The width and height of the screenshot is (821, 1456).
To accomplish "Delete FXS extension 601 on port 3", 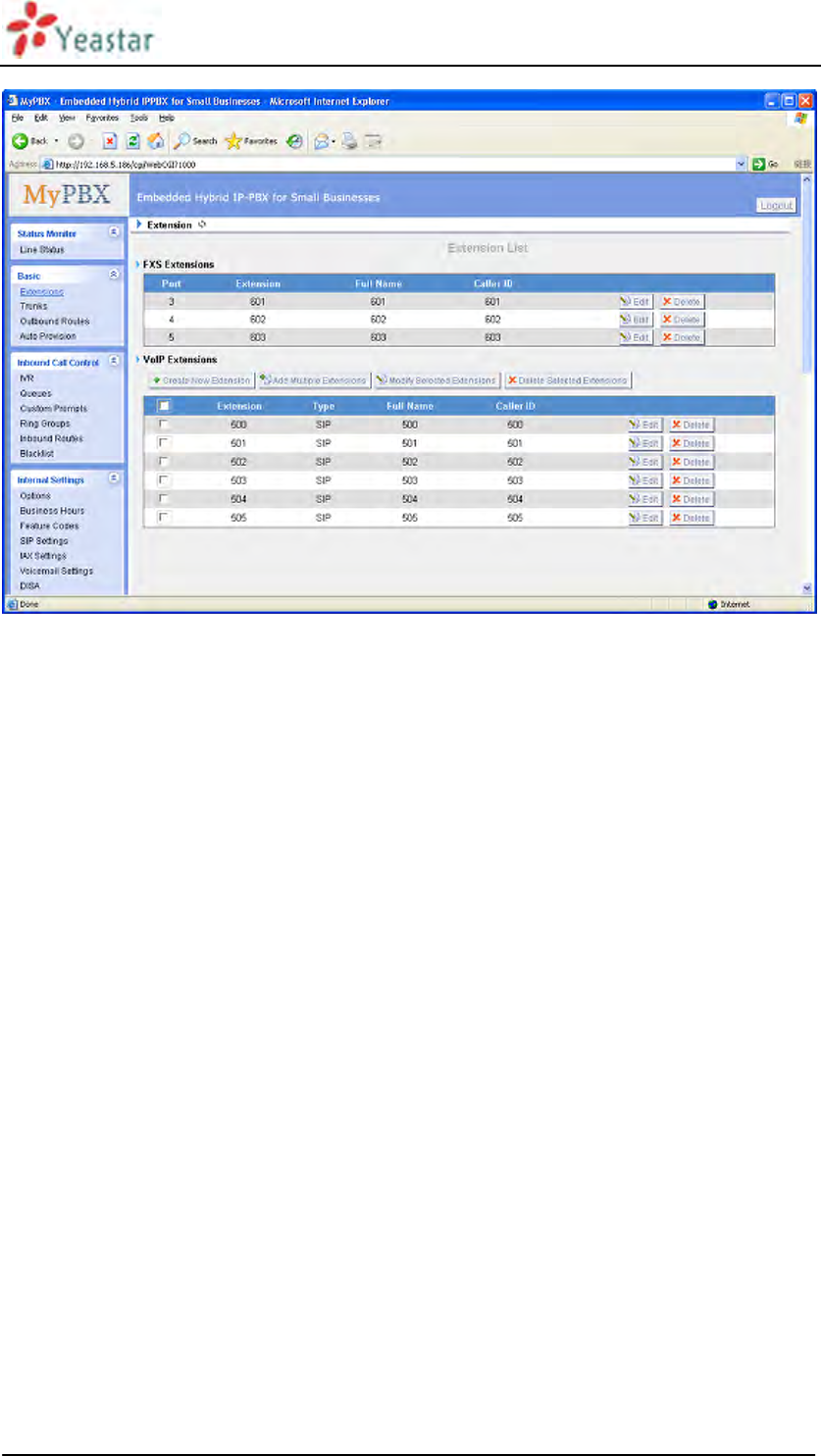I will [682, 302].
